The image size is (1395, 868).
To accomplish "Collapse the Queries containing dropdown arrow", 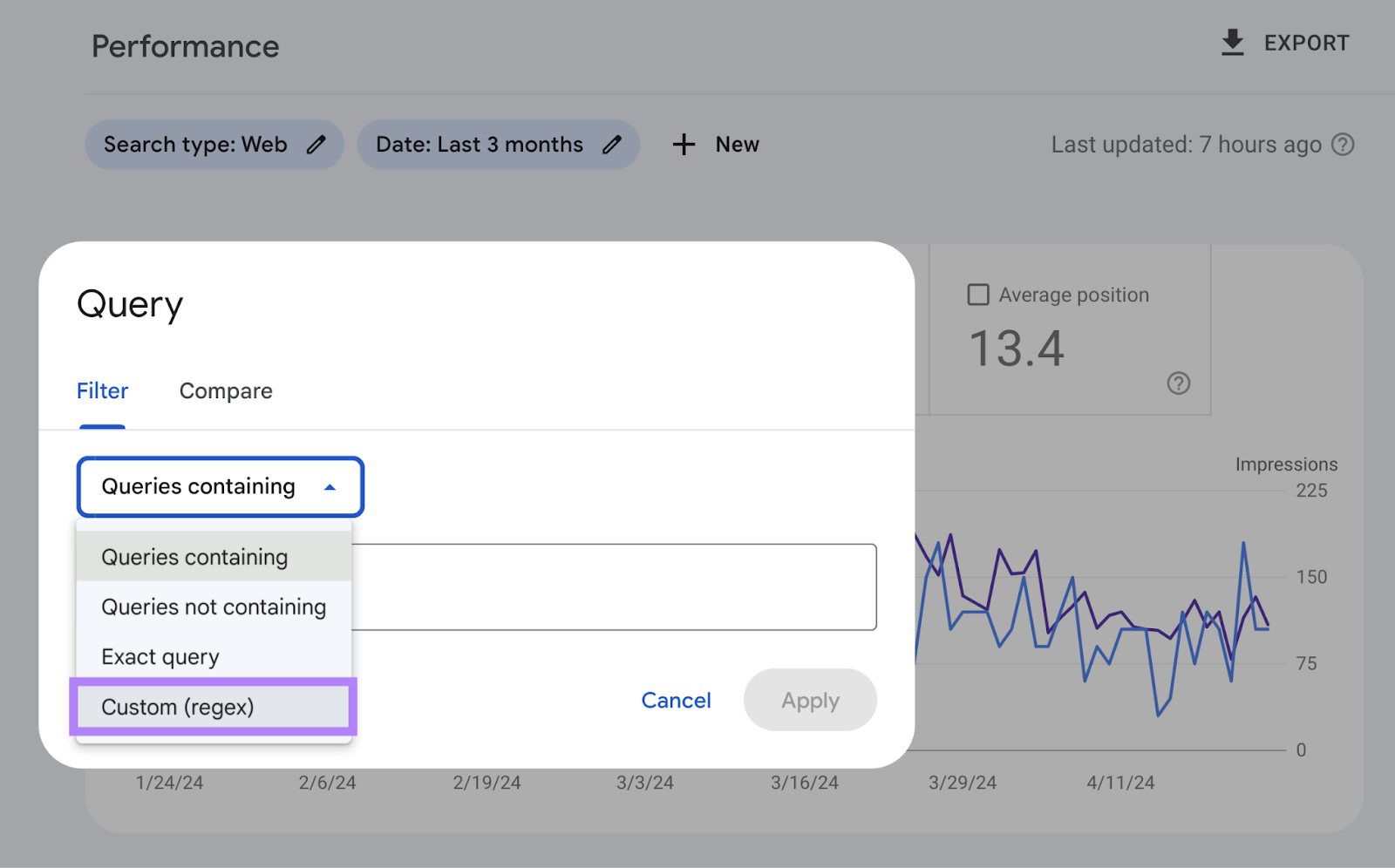I will [330, 487].
